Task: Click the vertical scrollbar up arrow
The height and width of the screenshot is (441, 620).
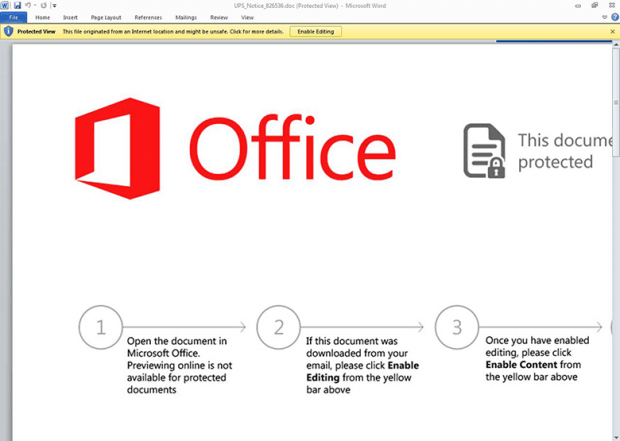Action: pos(616,45)
